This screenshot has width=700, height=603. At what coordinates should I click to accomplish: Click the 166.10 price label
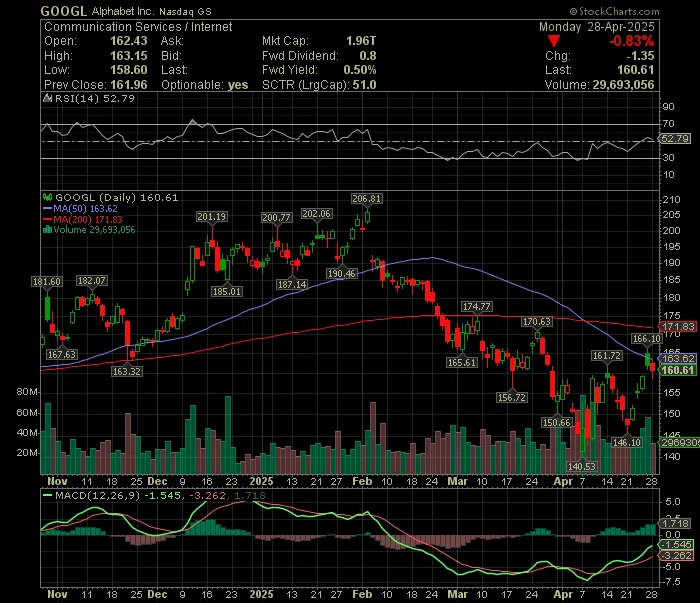[647, 339]
